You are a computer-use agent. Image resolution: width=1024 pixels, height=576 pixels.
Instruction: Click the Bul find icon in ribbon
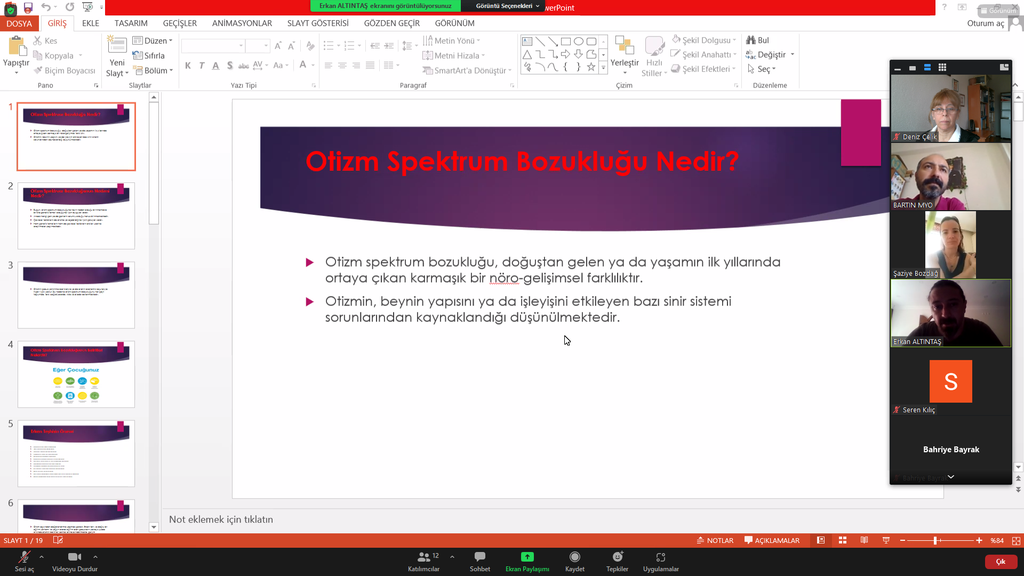pyautogui.click(x=757, y=41)
